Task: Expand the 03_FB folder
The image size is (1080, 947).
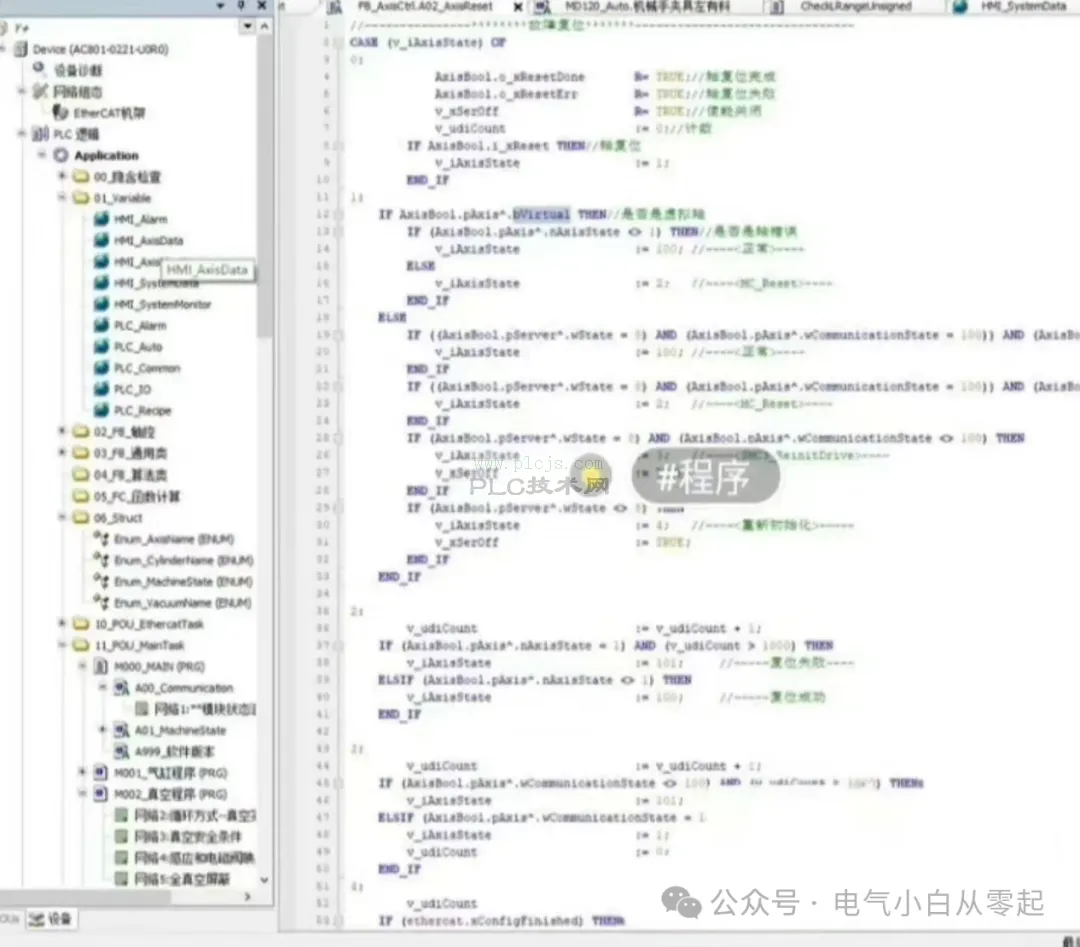Action: point(62,452)
